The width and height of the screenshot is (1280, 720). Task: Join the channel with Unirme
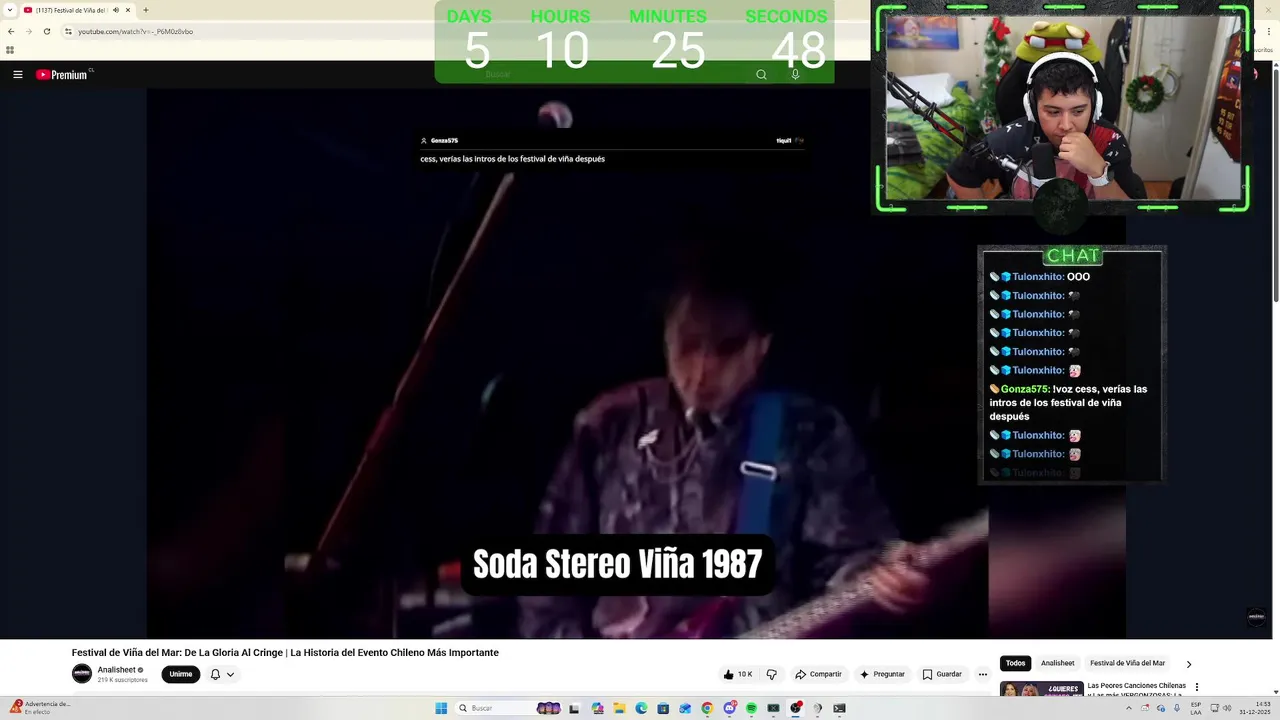click(x=181, y=674)
